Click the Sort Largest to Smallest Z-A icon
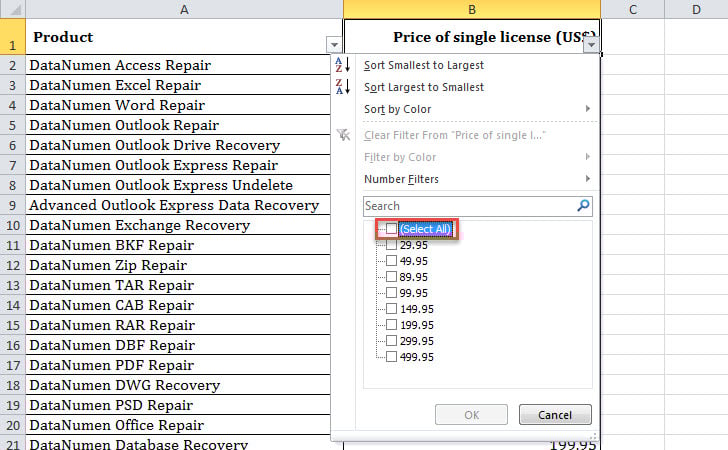 coord(343,87)
